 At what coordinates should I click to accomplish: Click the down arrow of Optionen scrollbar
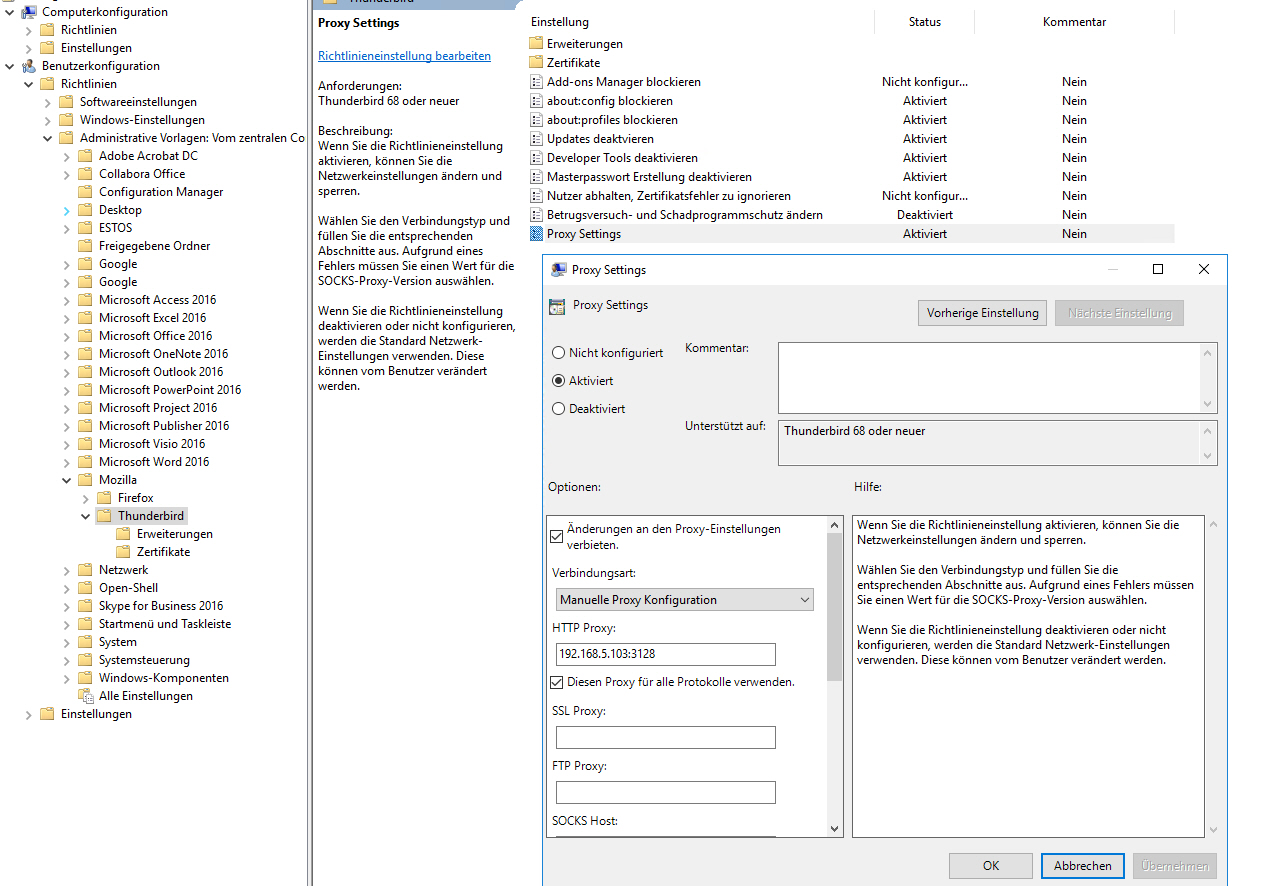(x=836, y=828)
